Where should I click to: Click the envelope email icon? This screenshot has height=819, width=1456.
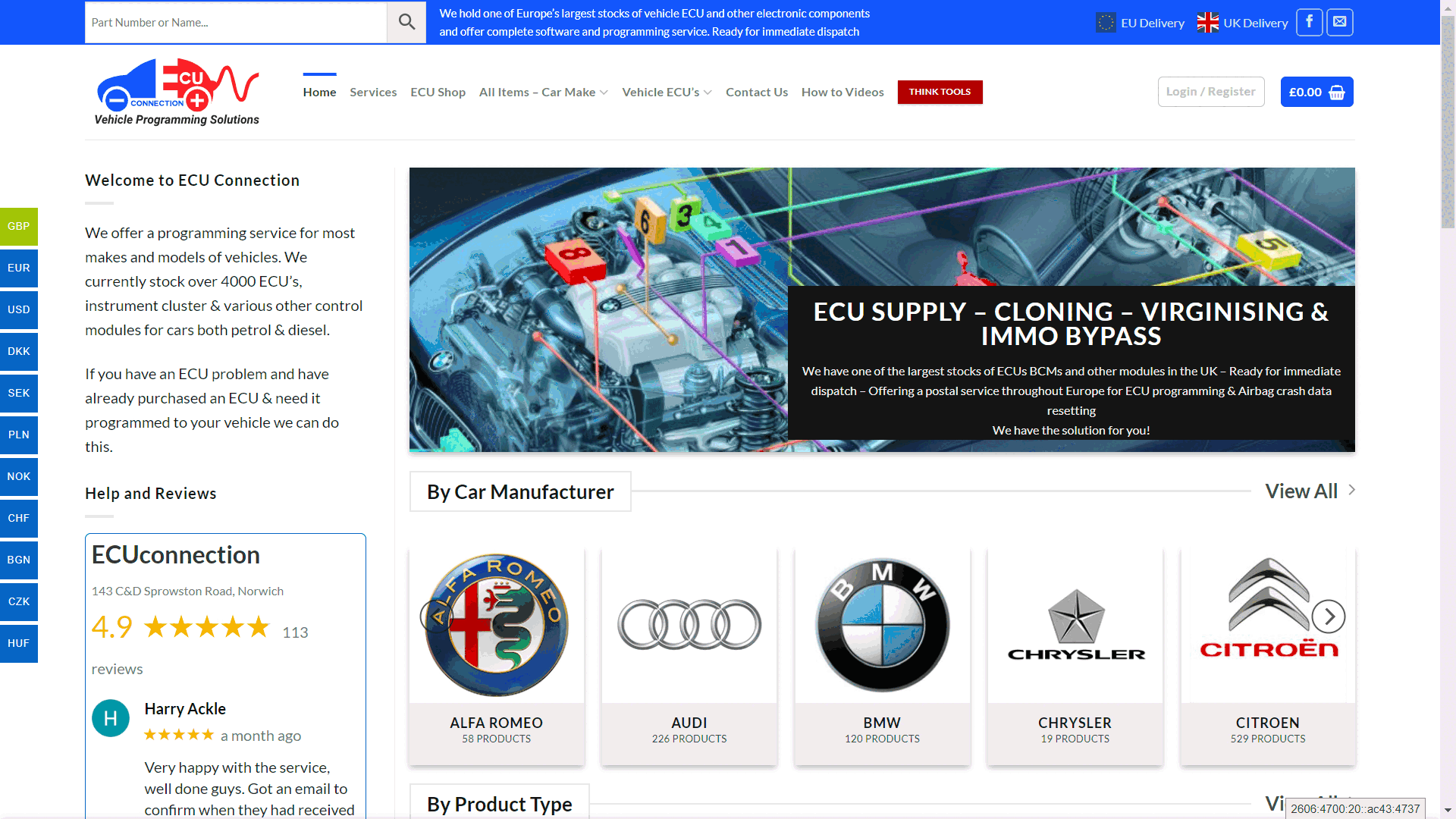point(1339,22)
